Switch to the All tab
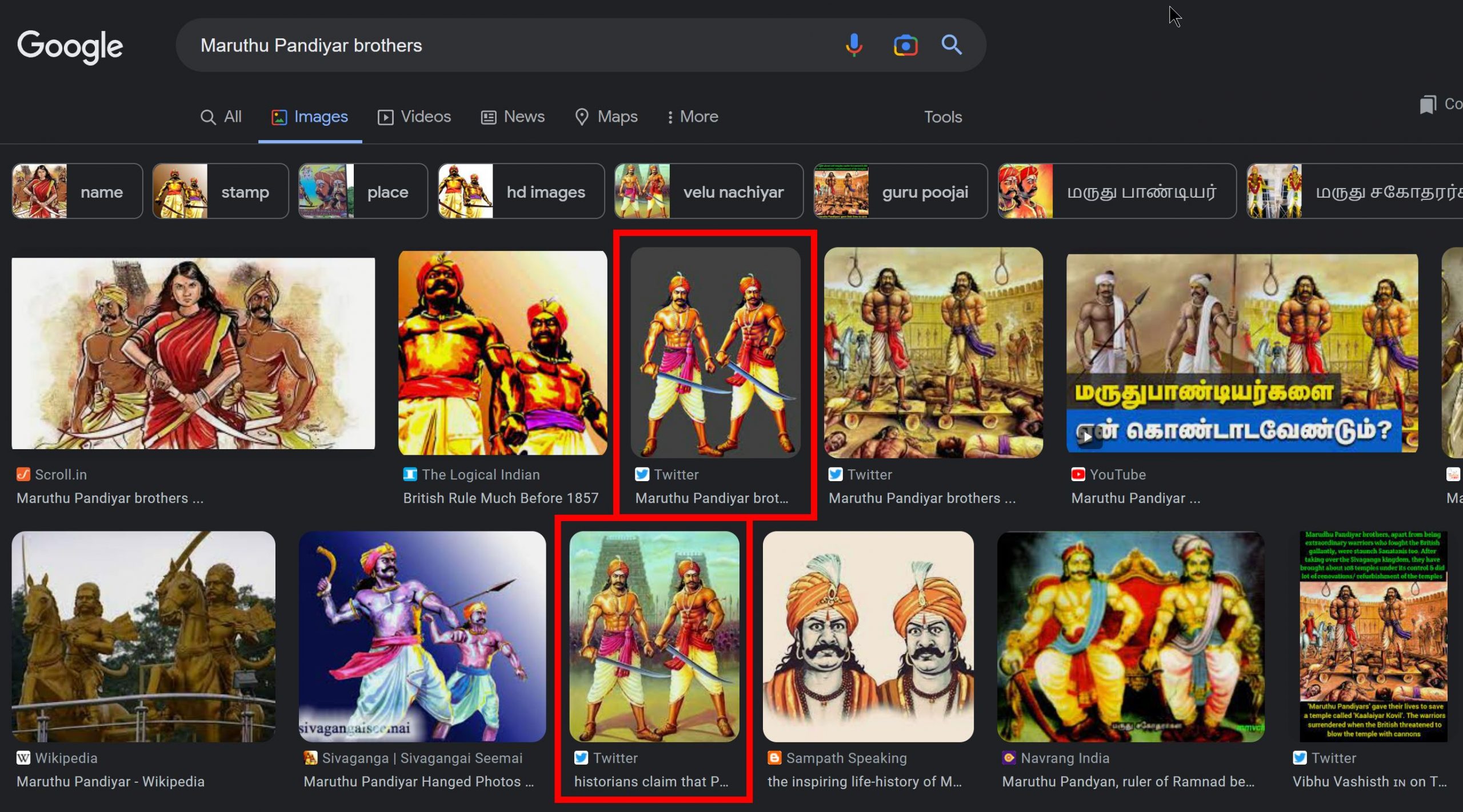The height and width of the screenshot is (812, 1463). click(221, 117)
